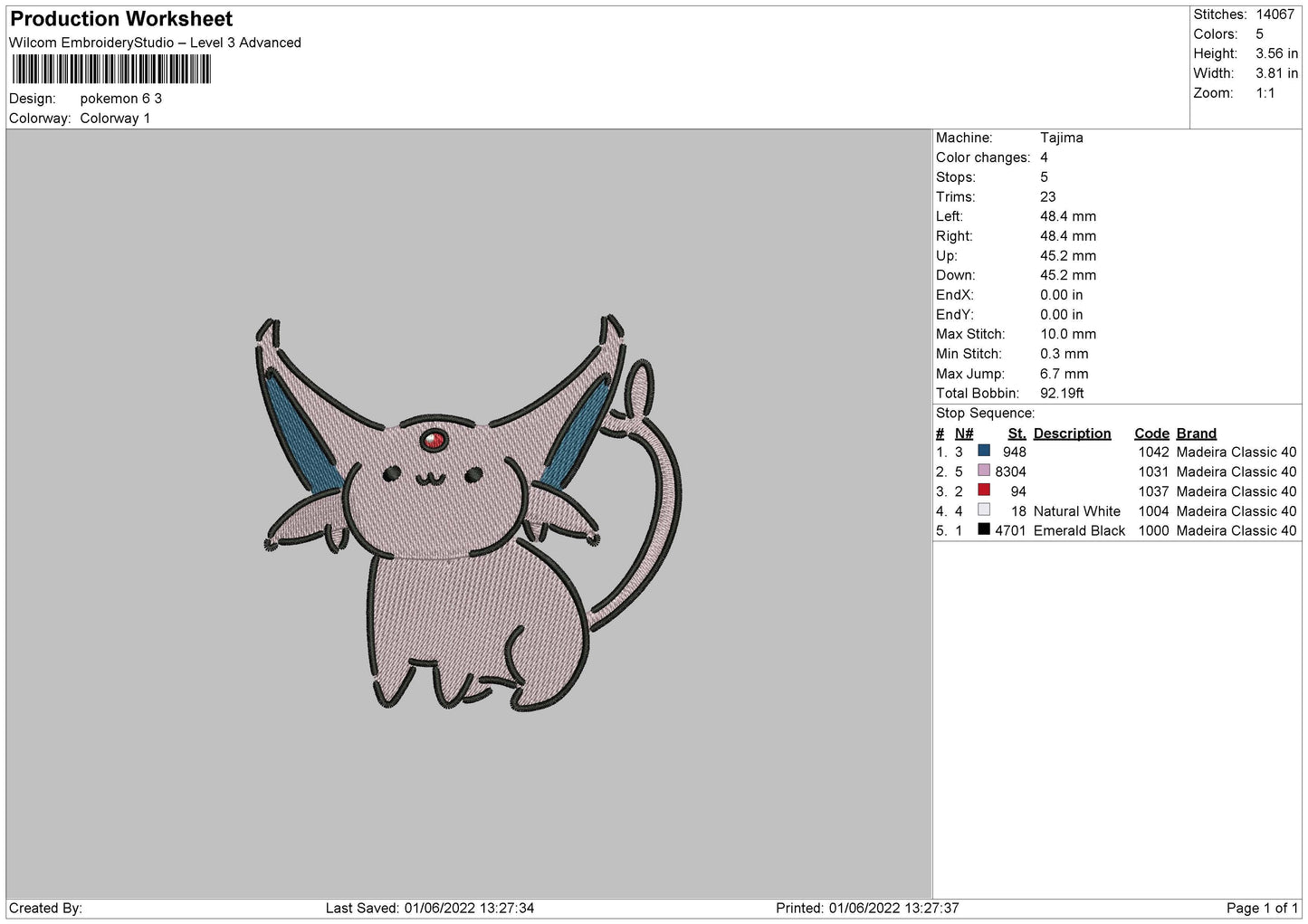Screen dimensions: 1308x924
Task: Click the Total Bobbin value 92.19ft
Action: tap(1063, 394)
